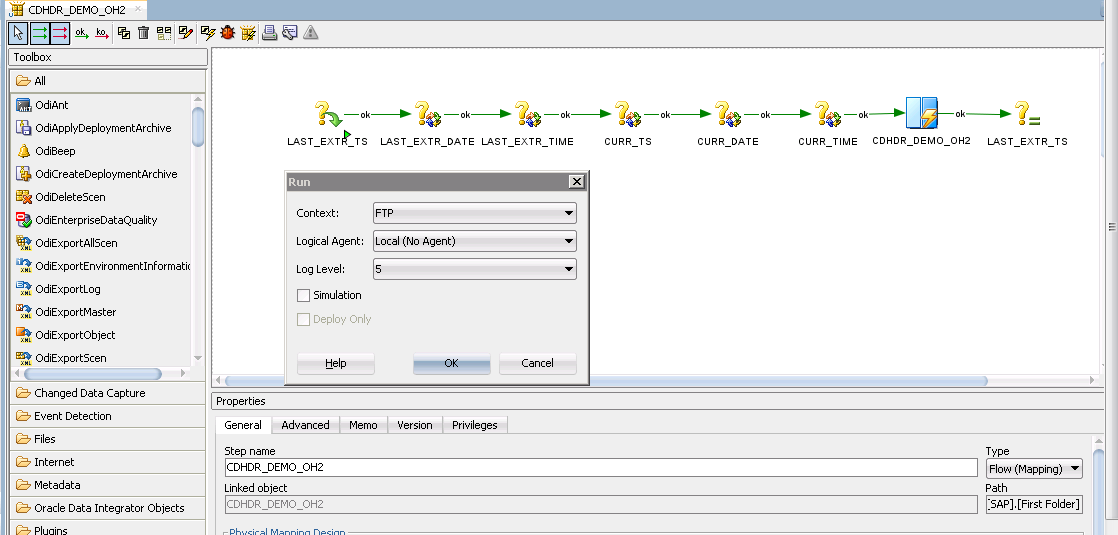
Task: Click the 'ko' failure link toolbar icon
Action: tap(102, 33)
